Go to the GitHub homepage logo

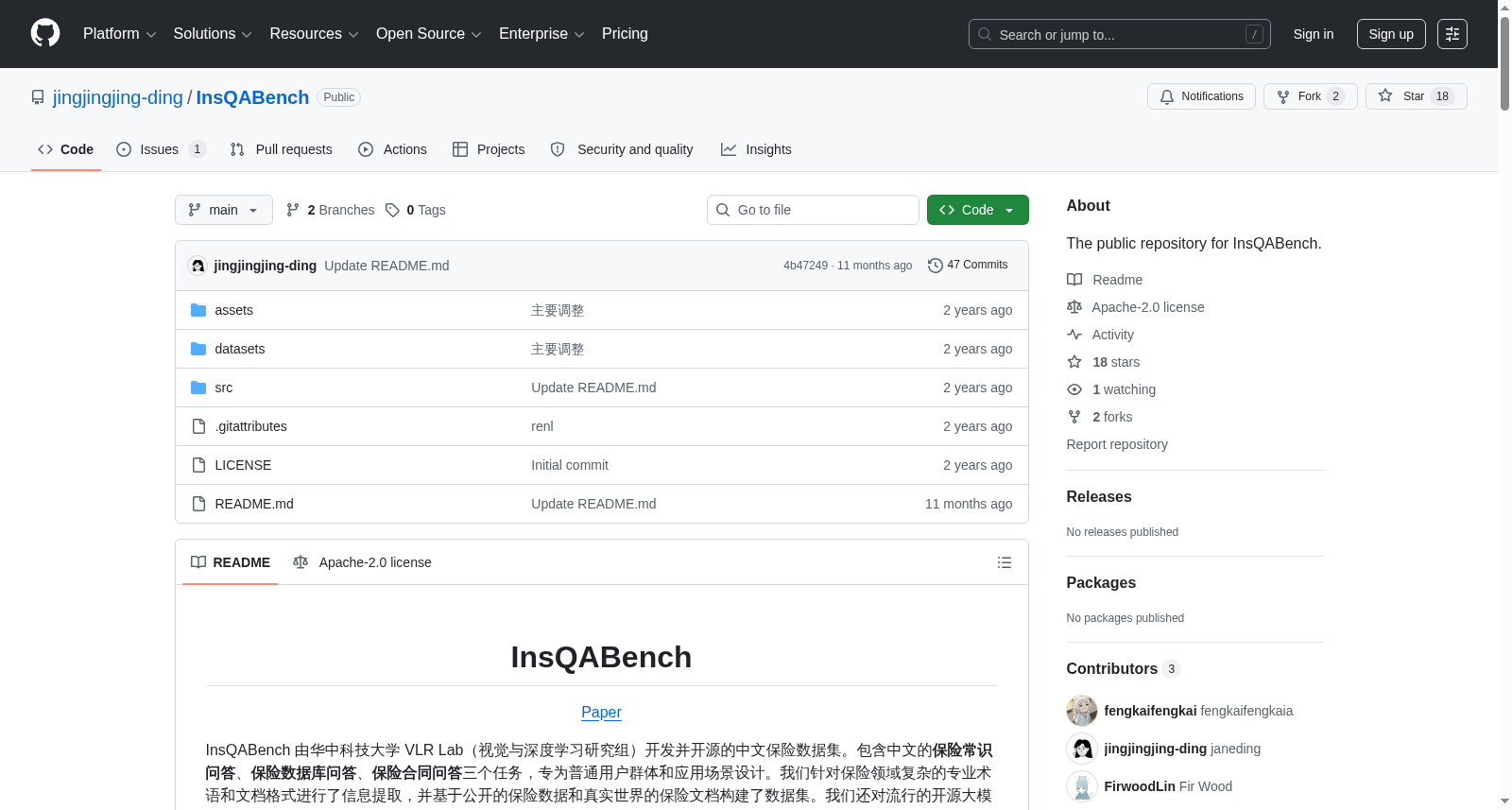45,33
